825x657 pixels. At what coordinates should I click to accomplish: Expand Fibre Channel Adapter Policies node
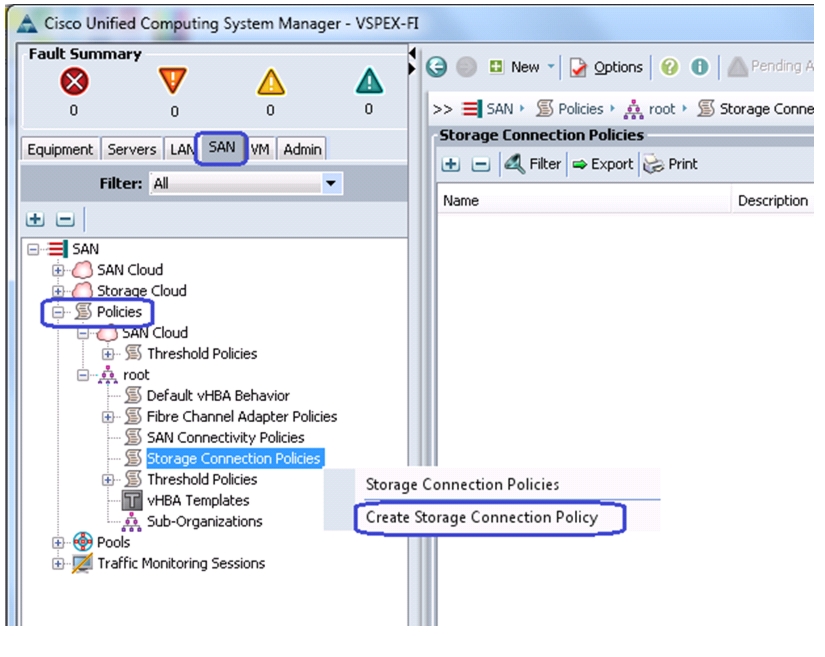click(108, 417)
